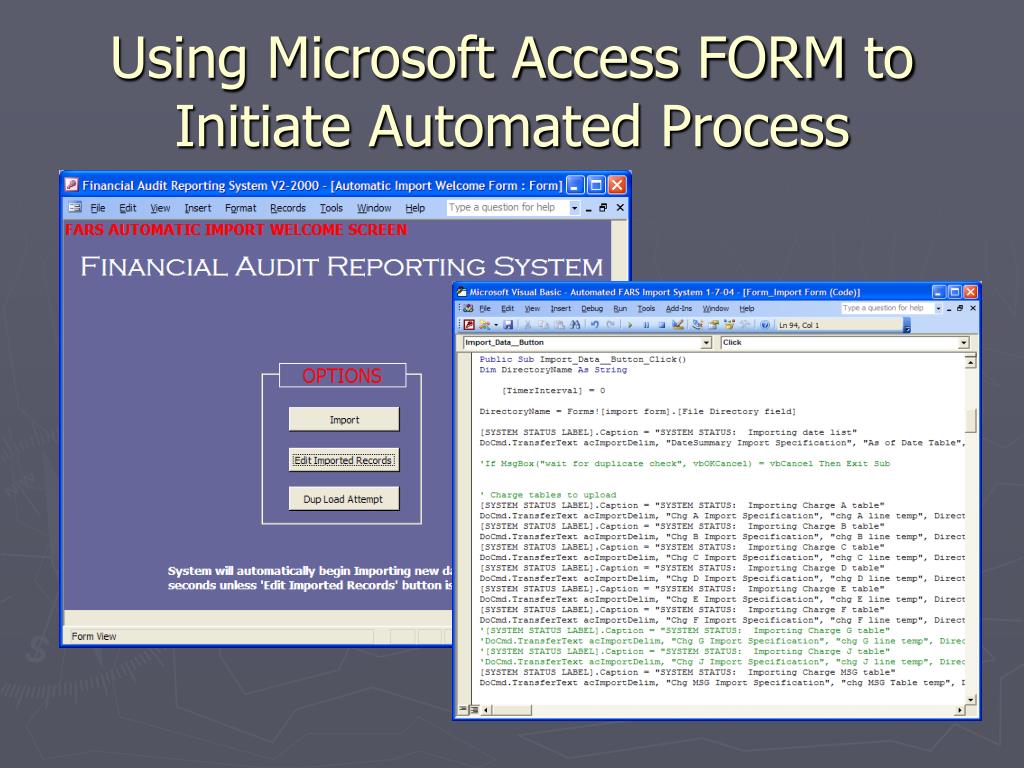Restore the inner VB code window
Screen dimensions: 1024x768
(960, 308)
